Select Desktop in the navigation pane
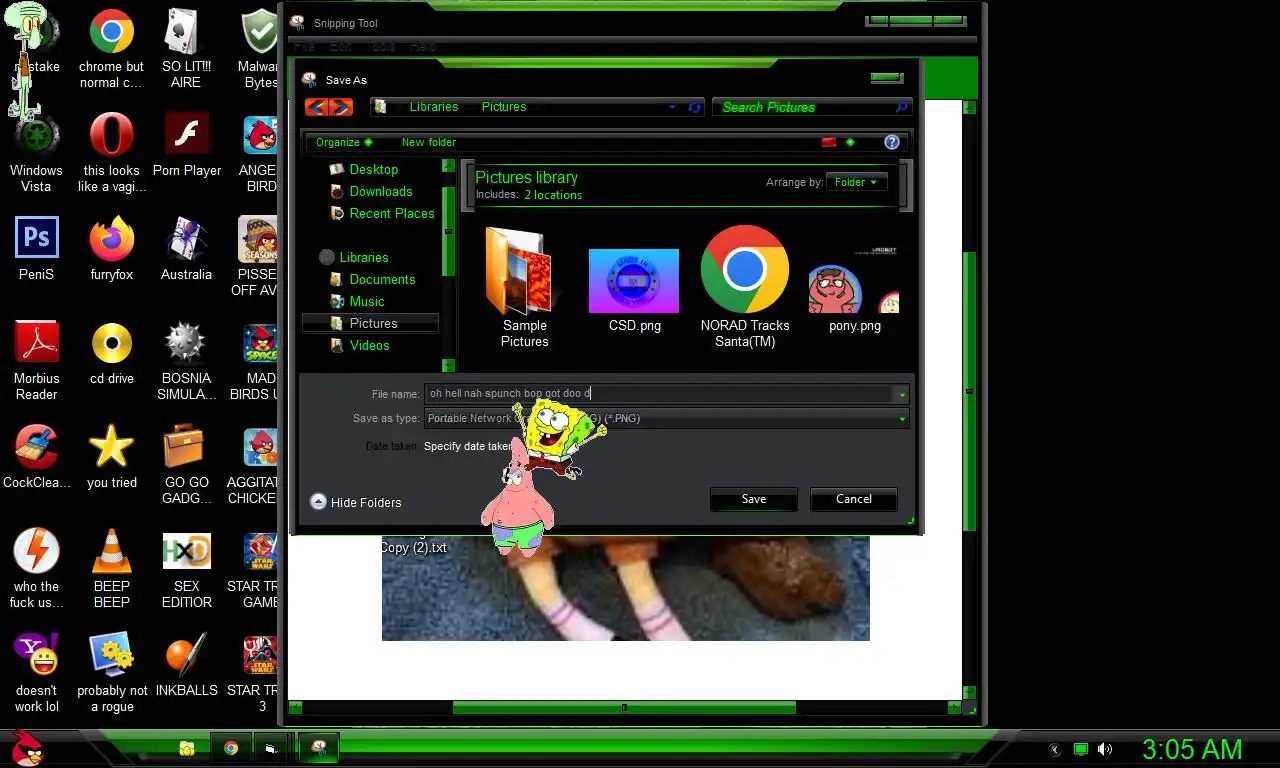The image size is (1280, 768). 374,169
